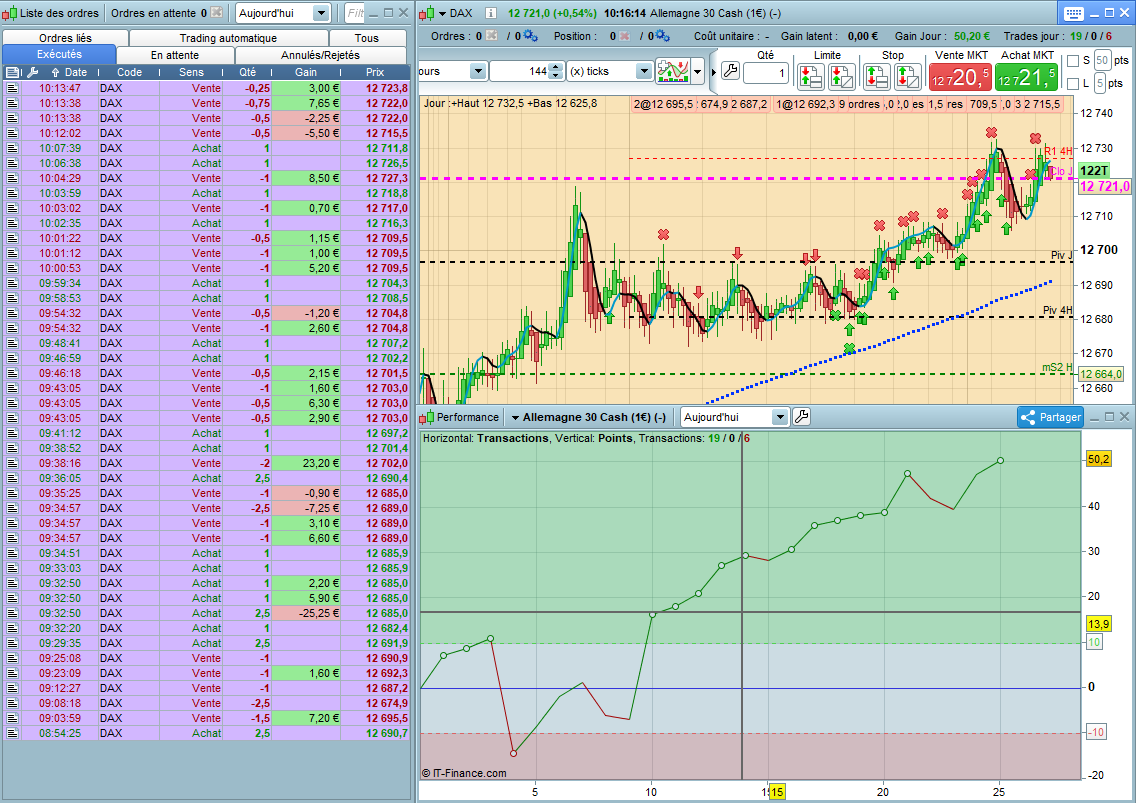Click the DAX chart candlestick icon
The image size is (1136, 803).
point(427,13)
